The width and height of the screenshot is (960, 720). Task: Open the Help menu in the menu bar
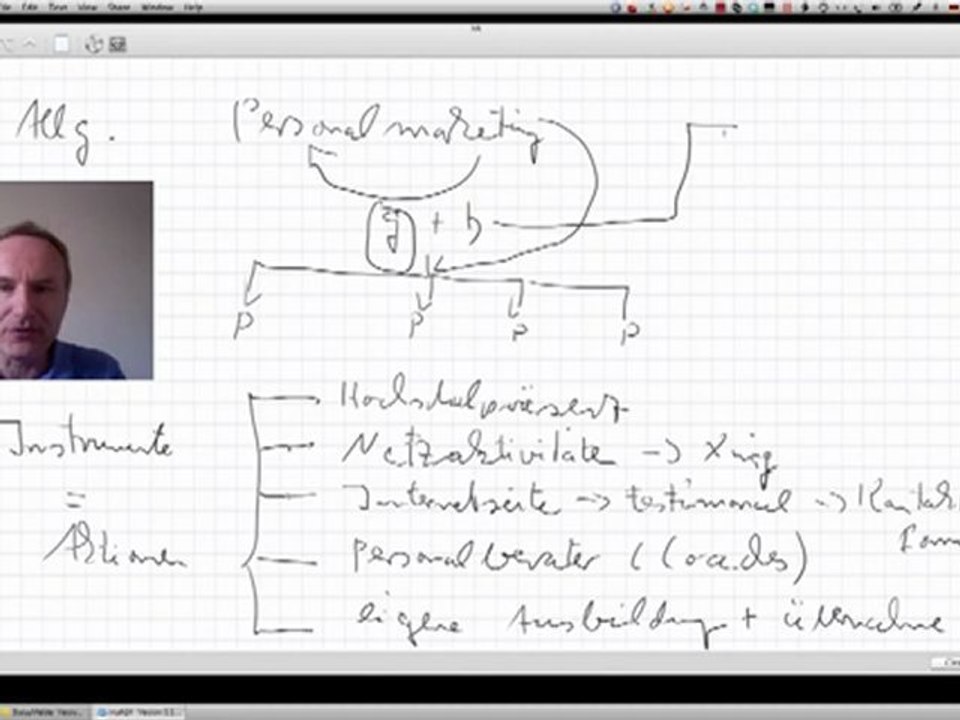[x=193, y=7]
